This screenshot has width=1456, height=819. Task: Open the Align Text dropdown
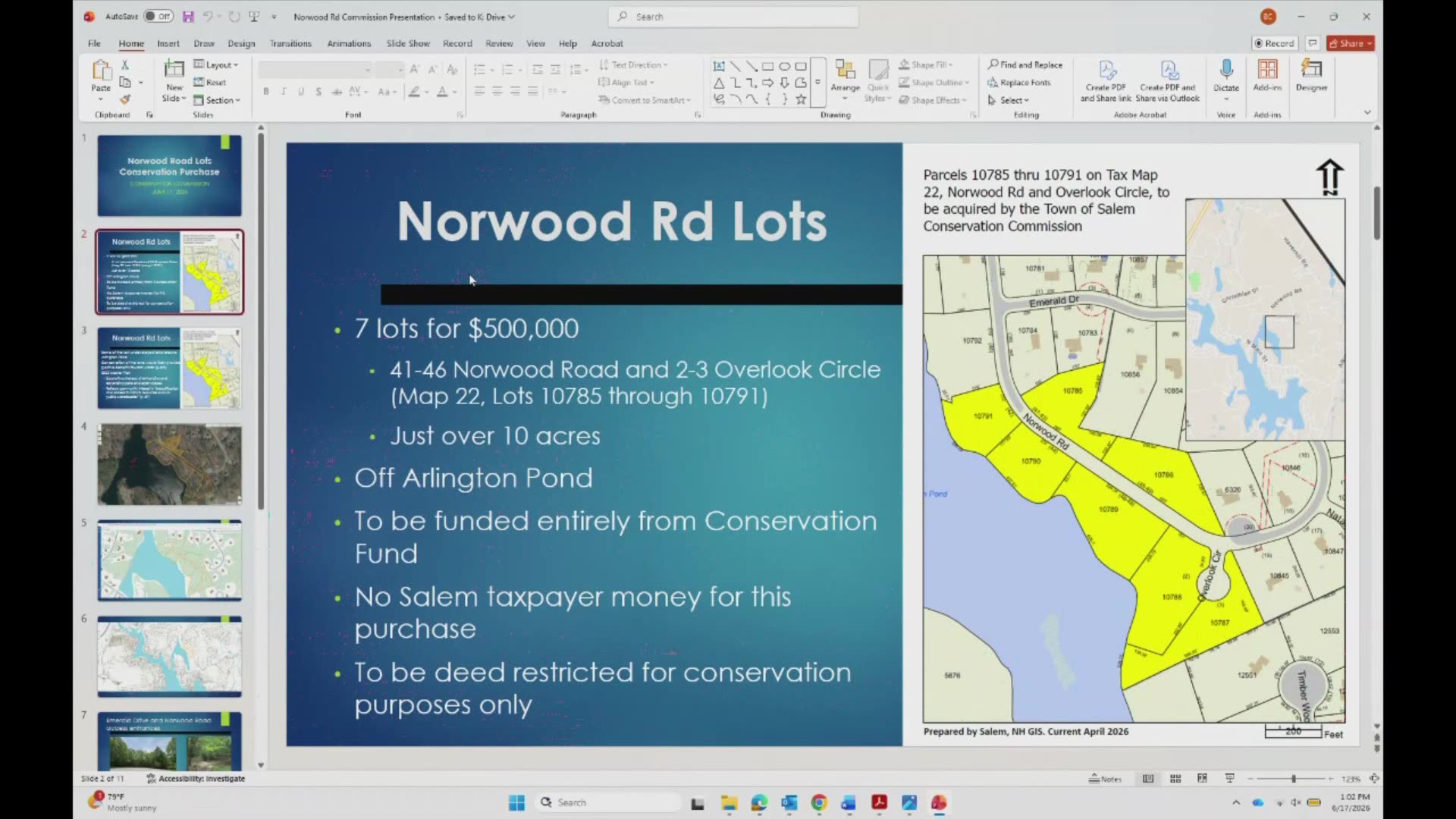click(626, 82)
